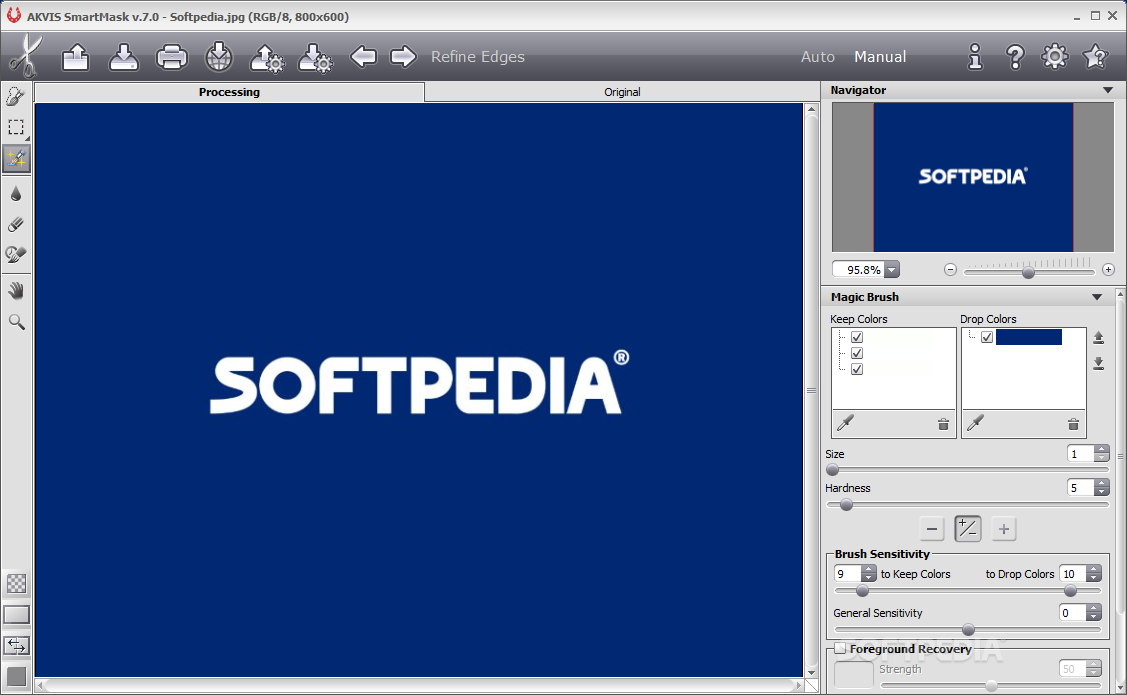Screen dimensions: 1127x695
Task: Click to Drop Colors spinner arrows
Action: coord(1094,574)
